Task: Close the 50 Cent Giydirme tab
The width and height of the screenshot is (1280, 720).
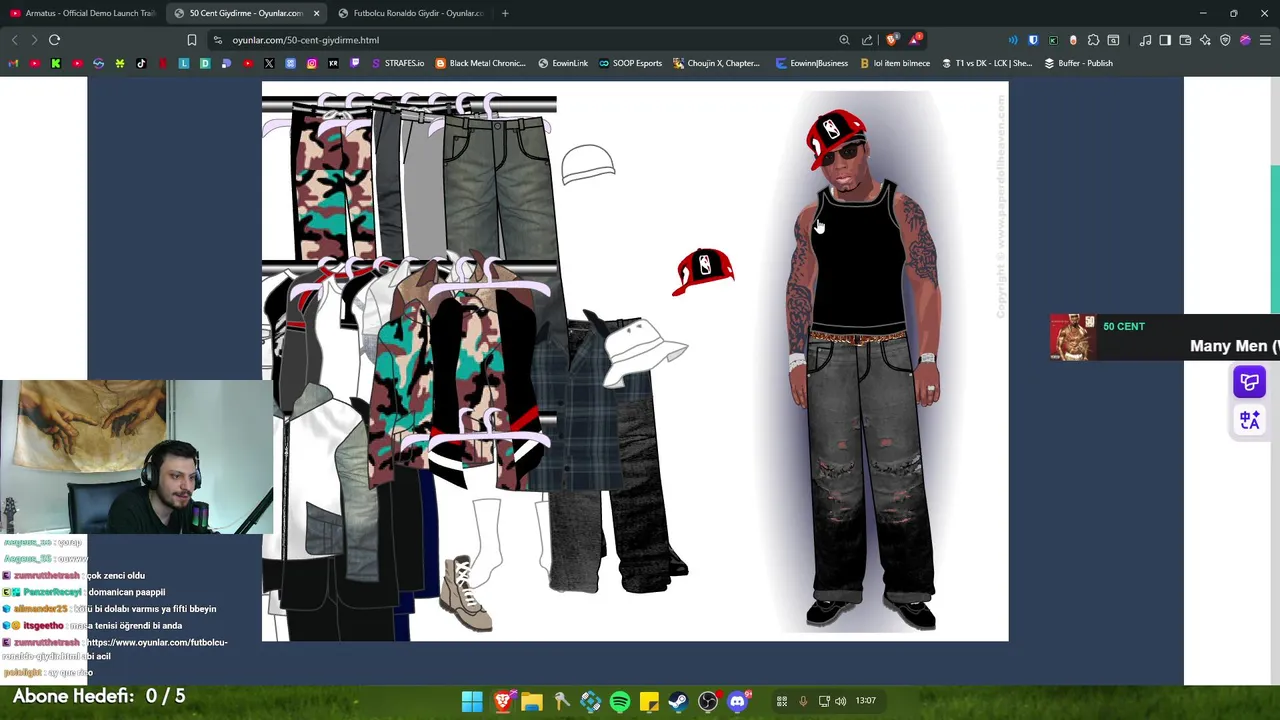Action: tap(316, 13)
